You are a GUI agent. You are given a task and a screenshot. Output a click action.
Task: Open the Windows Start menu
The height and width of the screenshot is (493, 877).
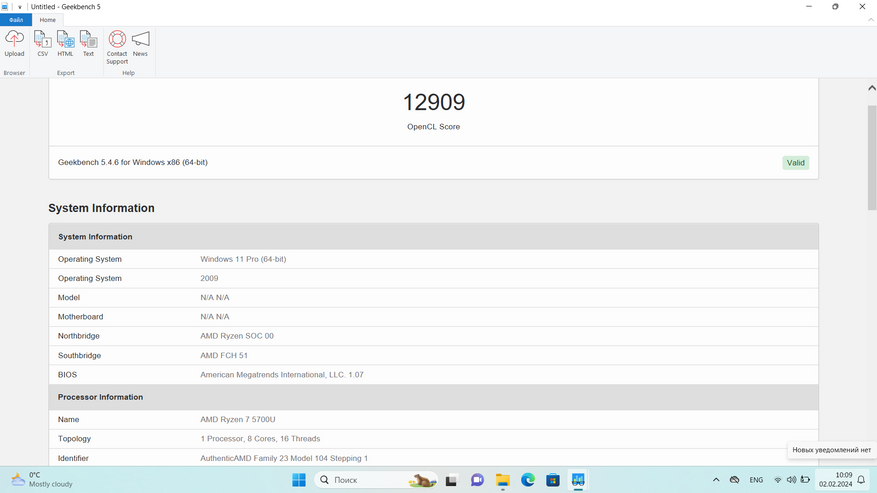click(x=299, y=480)
